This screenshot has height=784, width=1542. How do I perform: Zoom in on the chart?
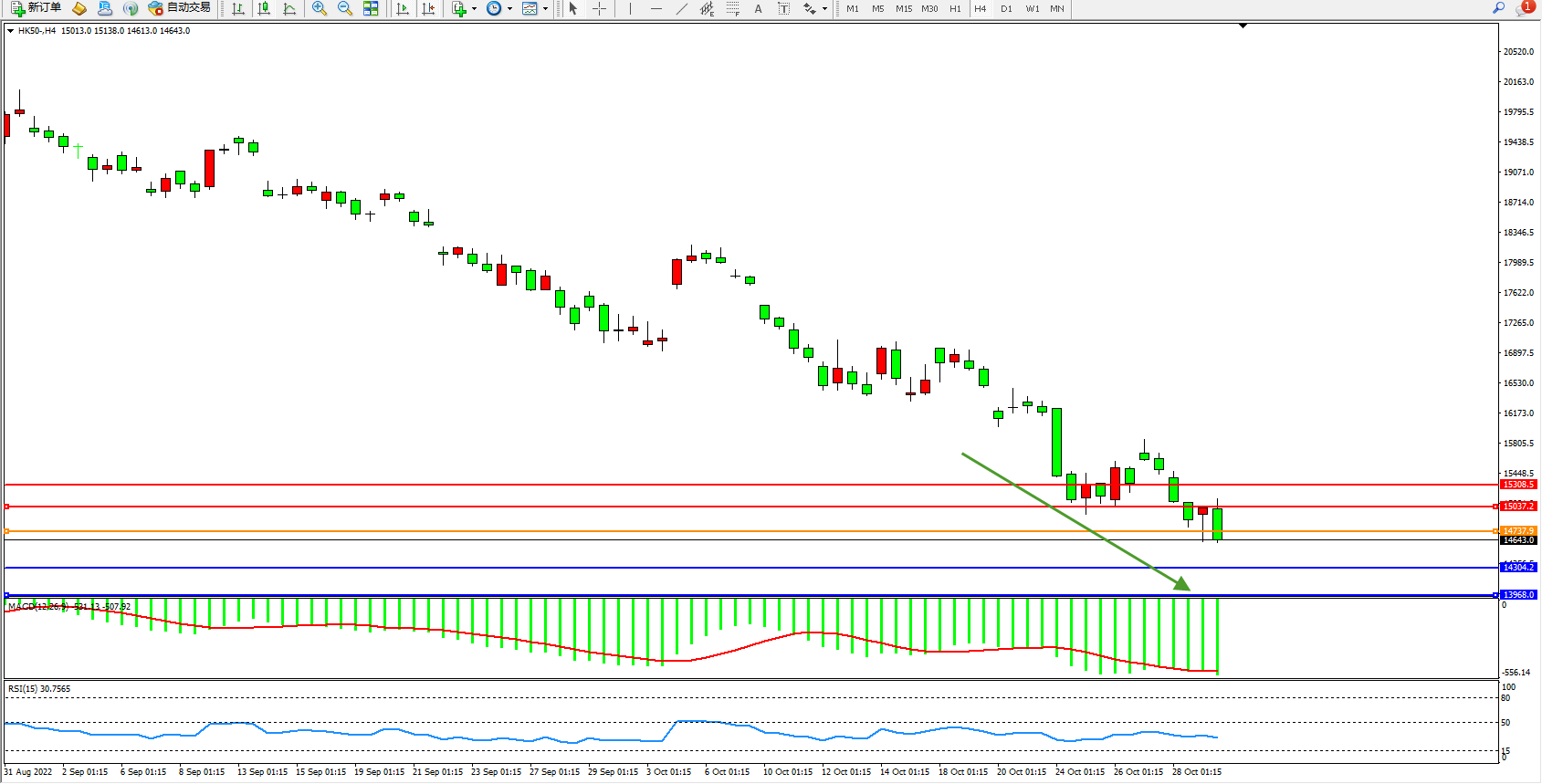[x=320, y=8]
